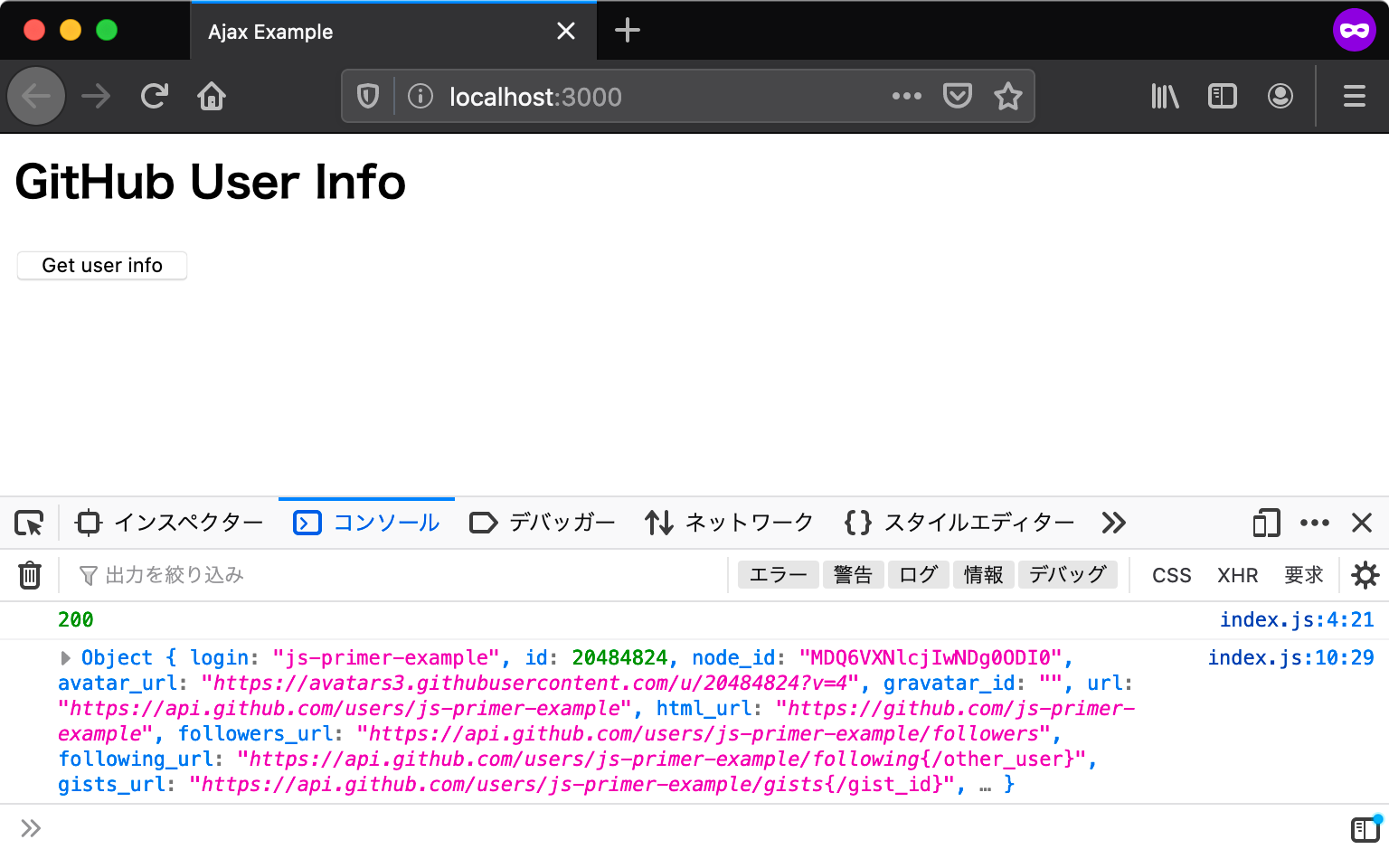Switch to the ネットワーク DevTools tab
The image size is (1389, 868).
(x=749, y=523)
